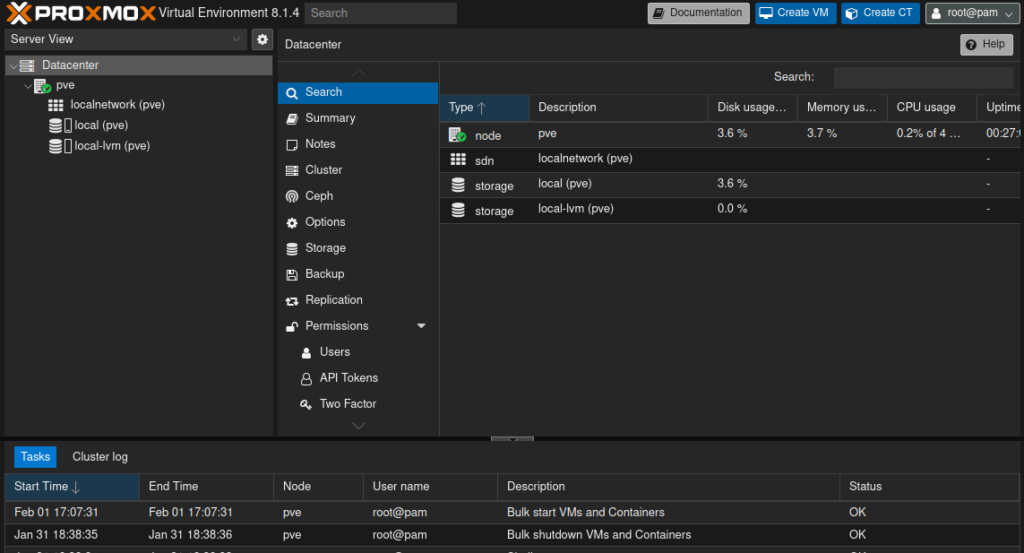Viewport: 1024px width, 553px height.
Task: Click 'Feb 01 17:07:31' start time cell
Action: pyautogui.click(x=72, y=513)
